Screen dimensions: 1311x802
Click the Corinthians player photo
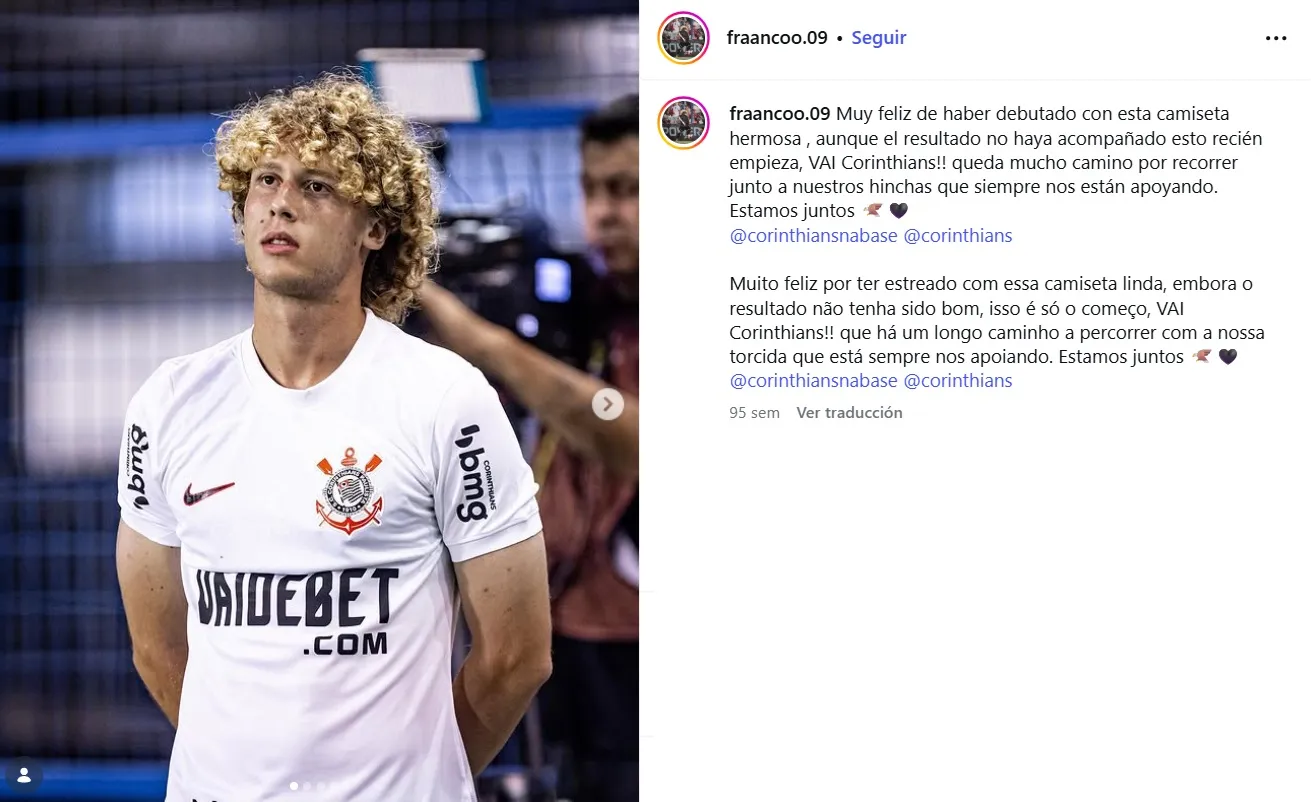click(319, 401)
